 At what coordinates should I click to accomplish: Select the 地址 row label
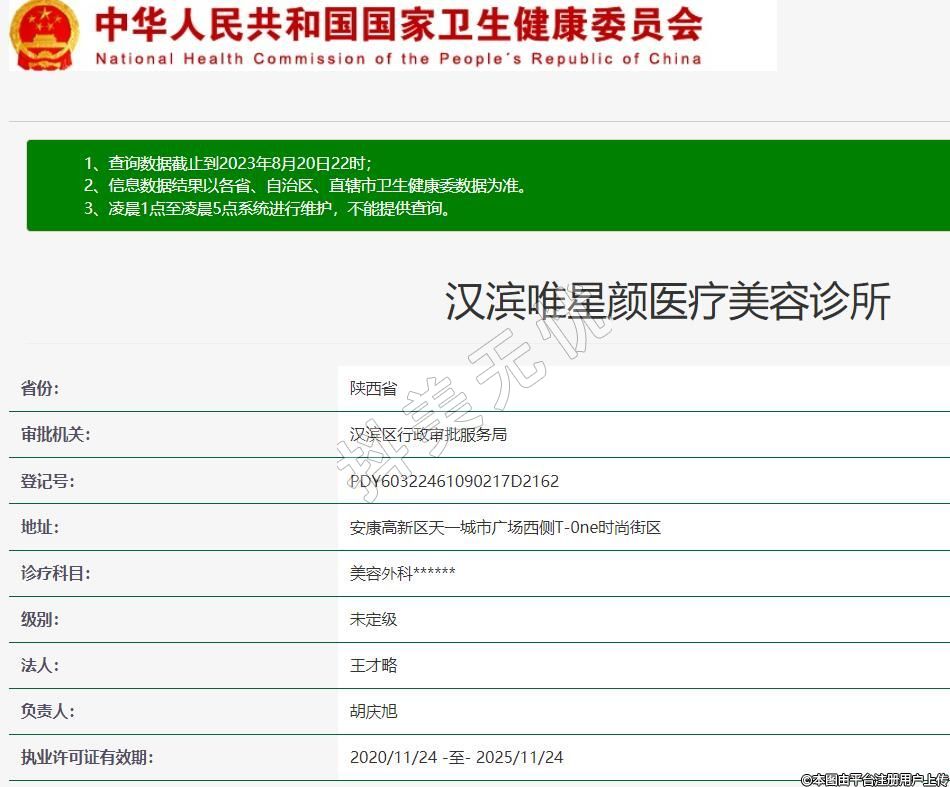40,527
